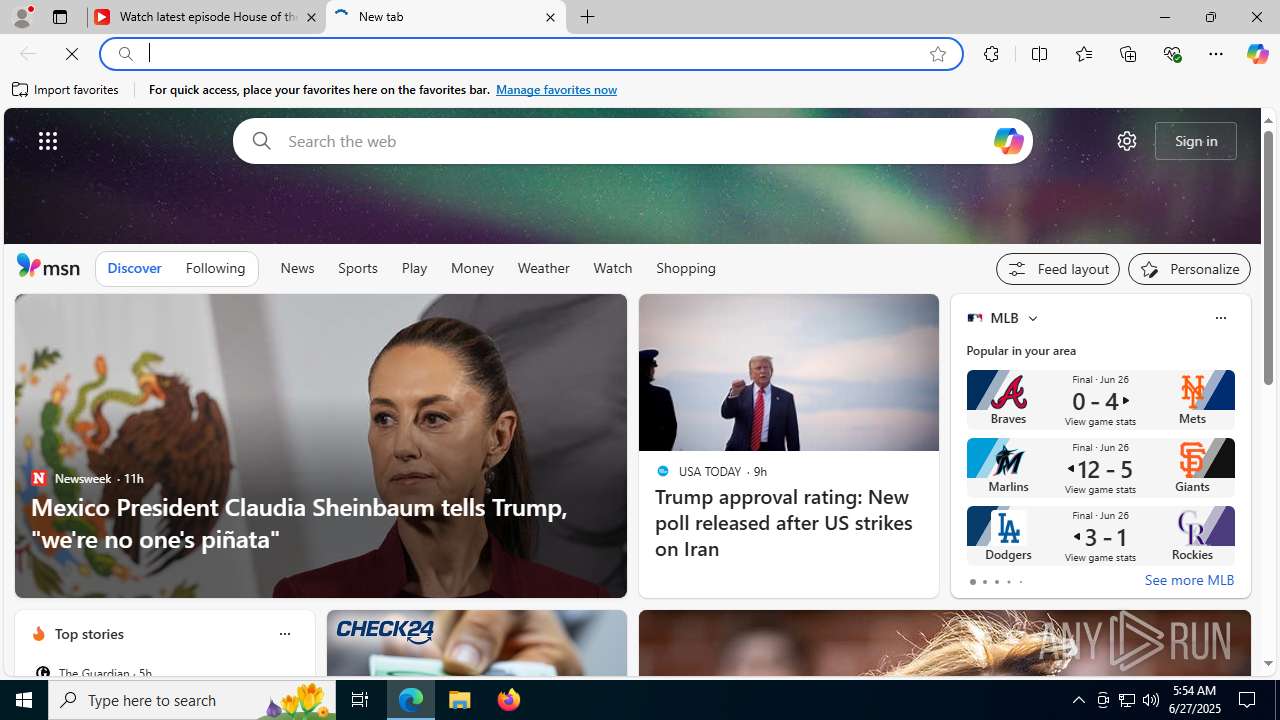The image size is (1280, 720).
Task: Open See more MLB link
Action: tap(1189, 580)
